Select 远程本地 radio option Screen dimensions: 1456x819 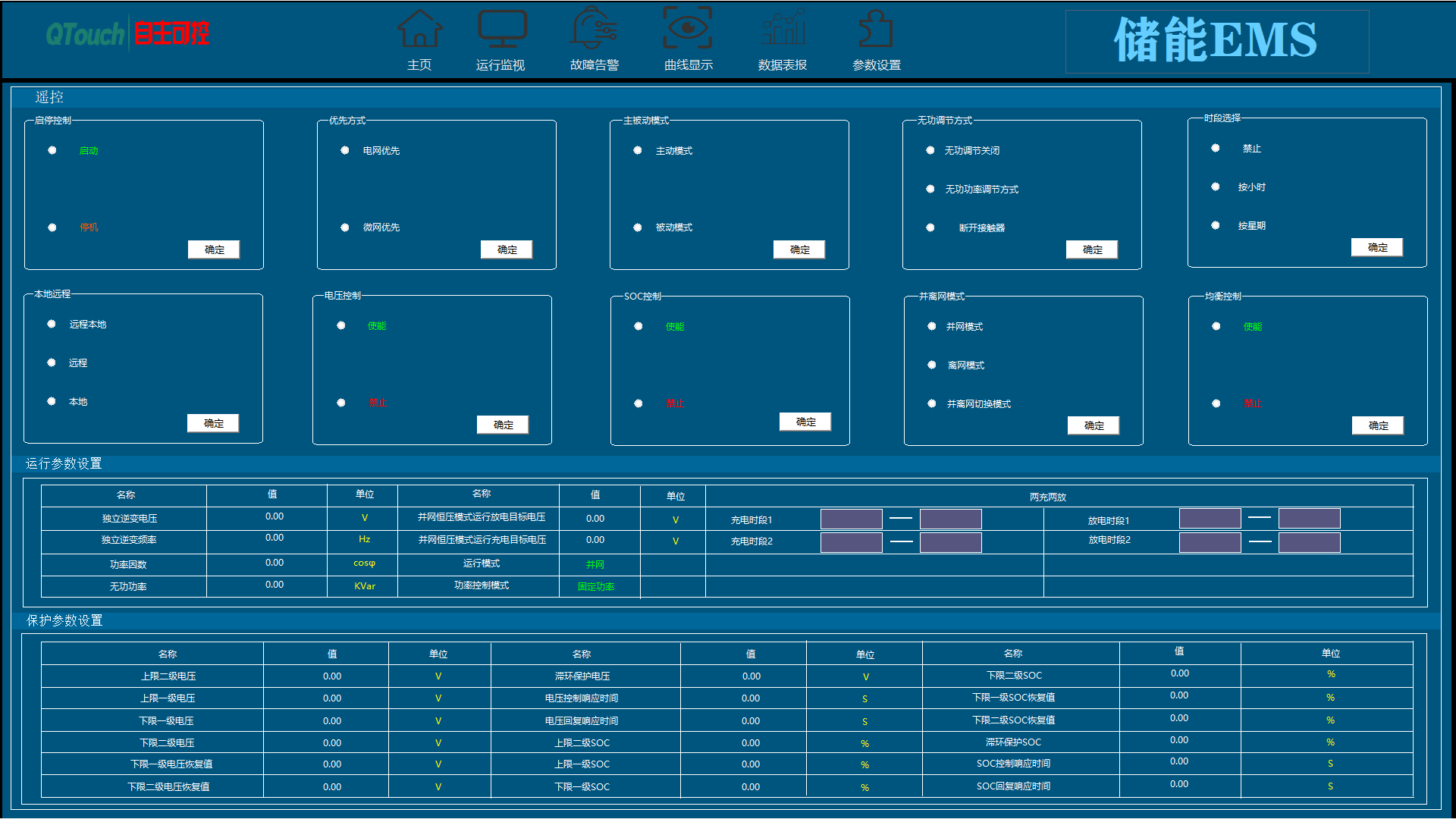(52, 324)
